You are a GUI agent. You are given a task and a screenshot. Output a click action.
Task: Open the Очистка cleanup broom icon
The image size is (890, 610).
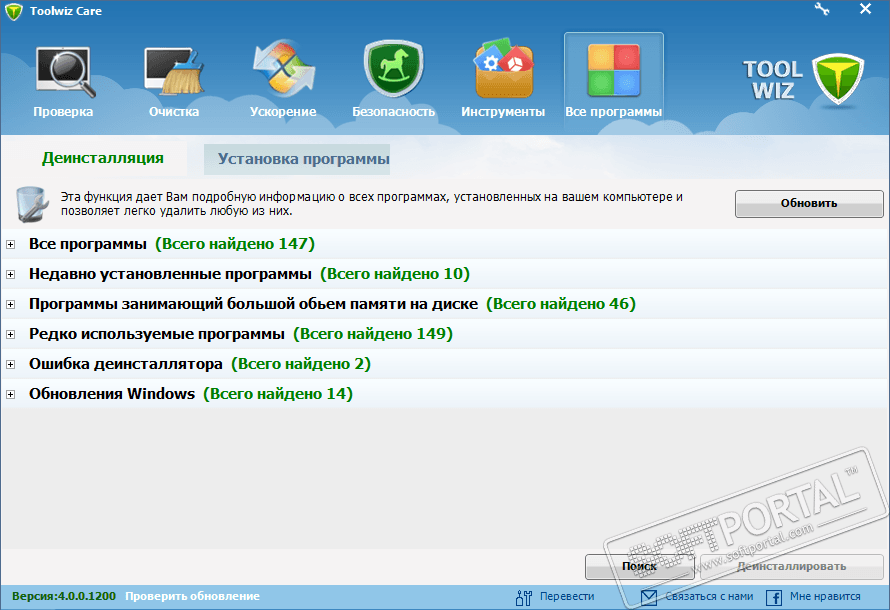click(x=173, y=72)
